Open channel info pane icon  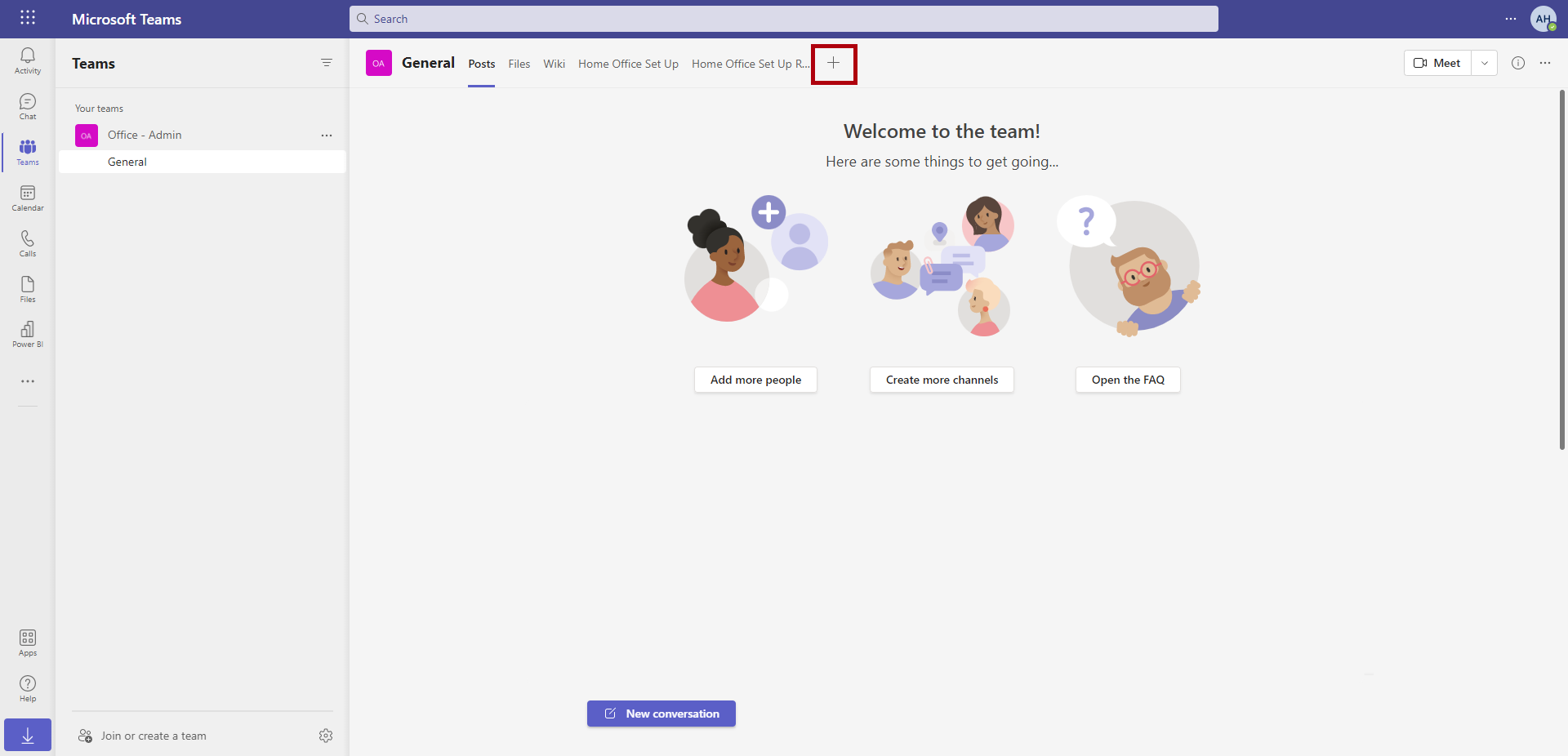1518,63
